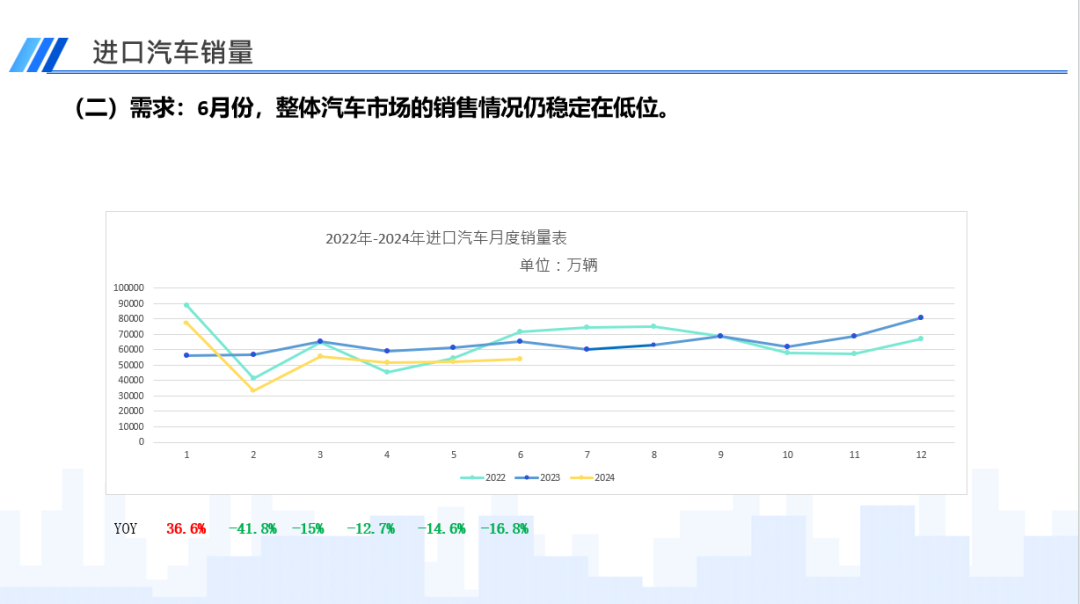Click the 2024 data point at month 2
The width and height of the screenshot is (1080, 604).
click(x=253, y=390)
